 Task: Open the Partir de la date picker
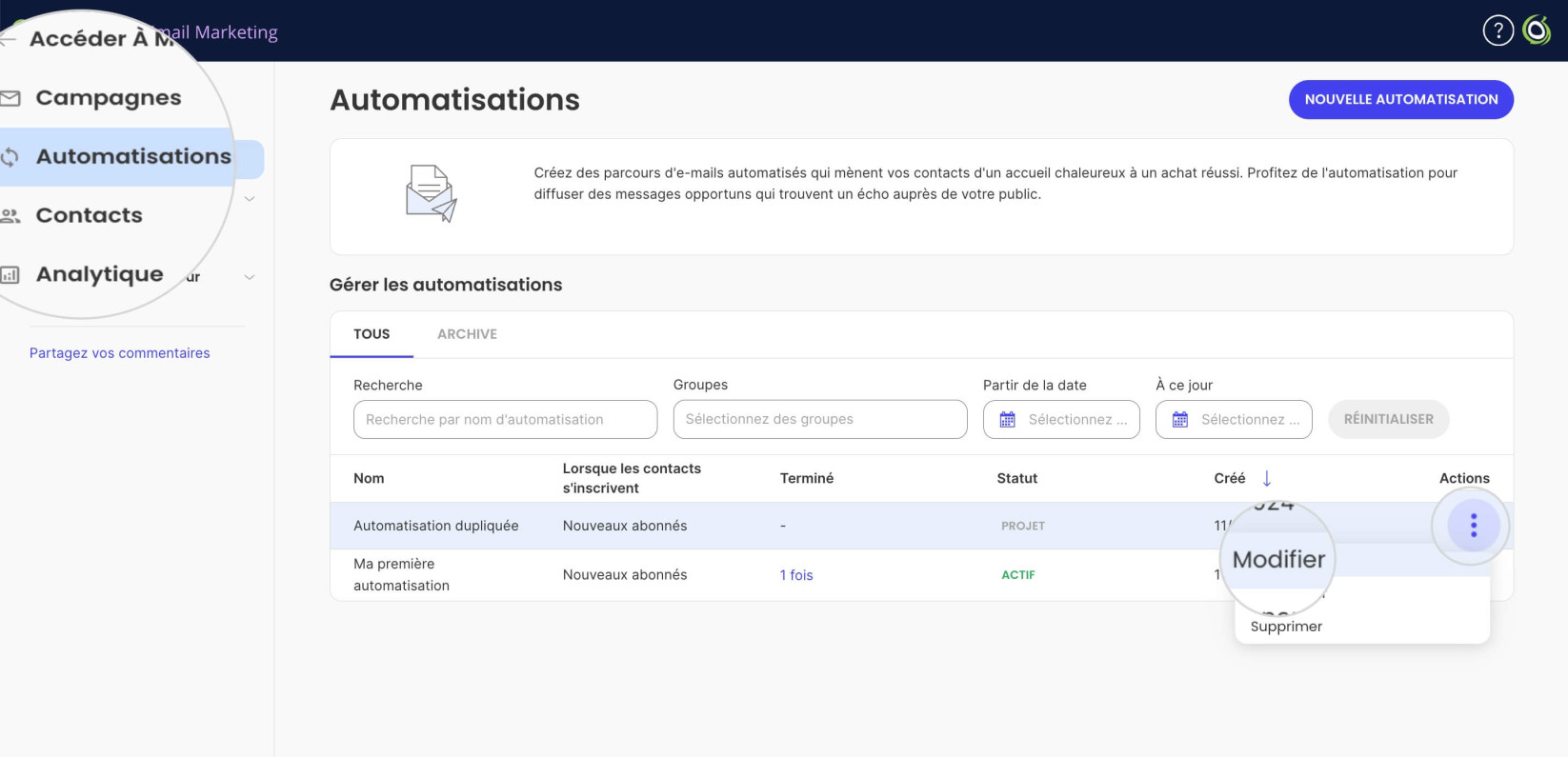(1061, 420)
